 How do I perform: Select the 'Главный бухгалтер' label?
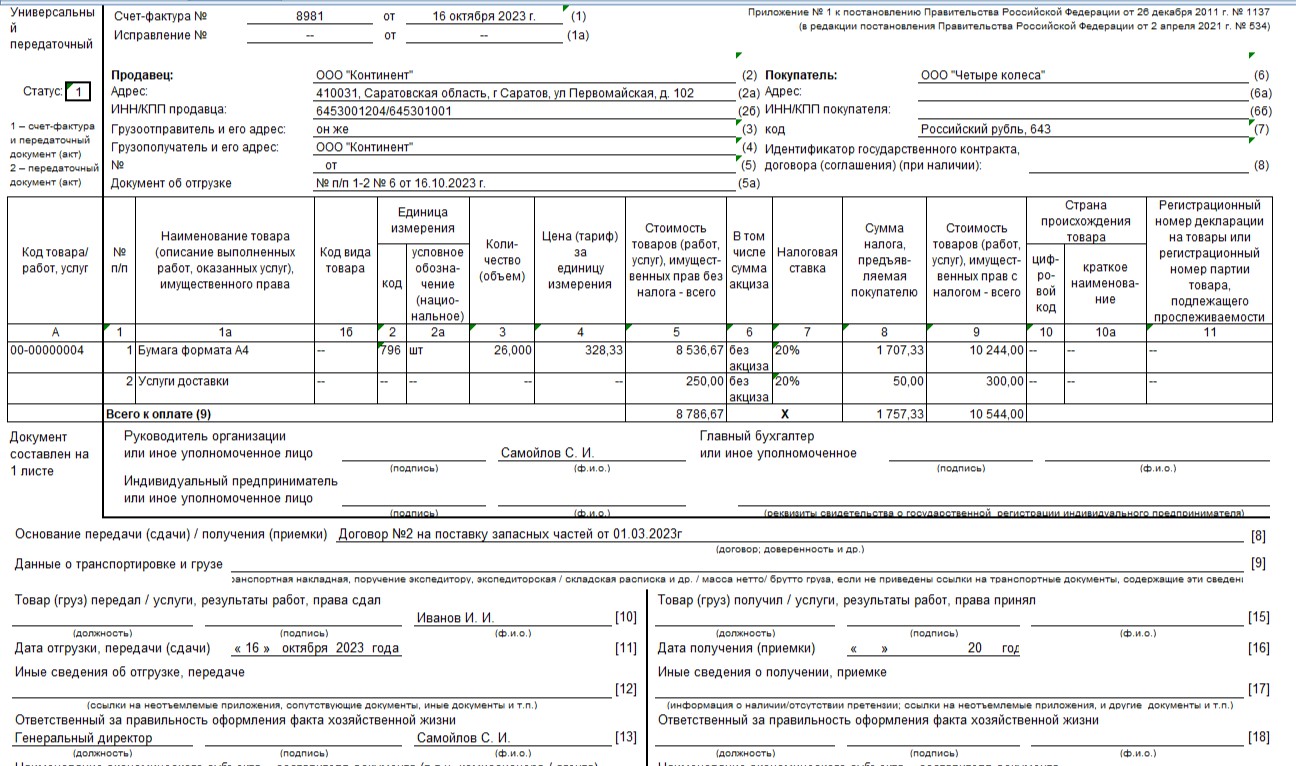pos(757,436)
